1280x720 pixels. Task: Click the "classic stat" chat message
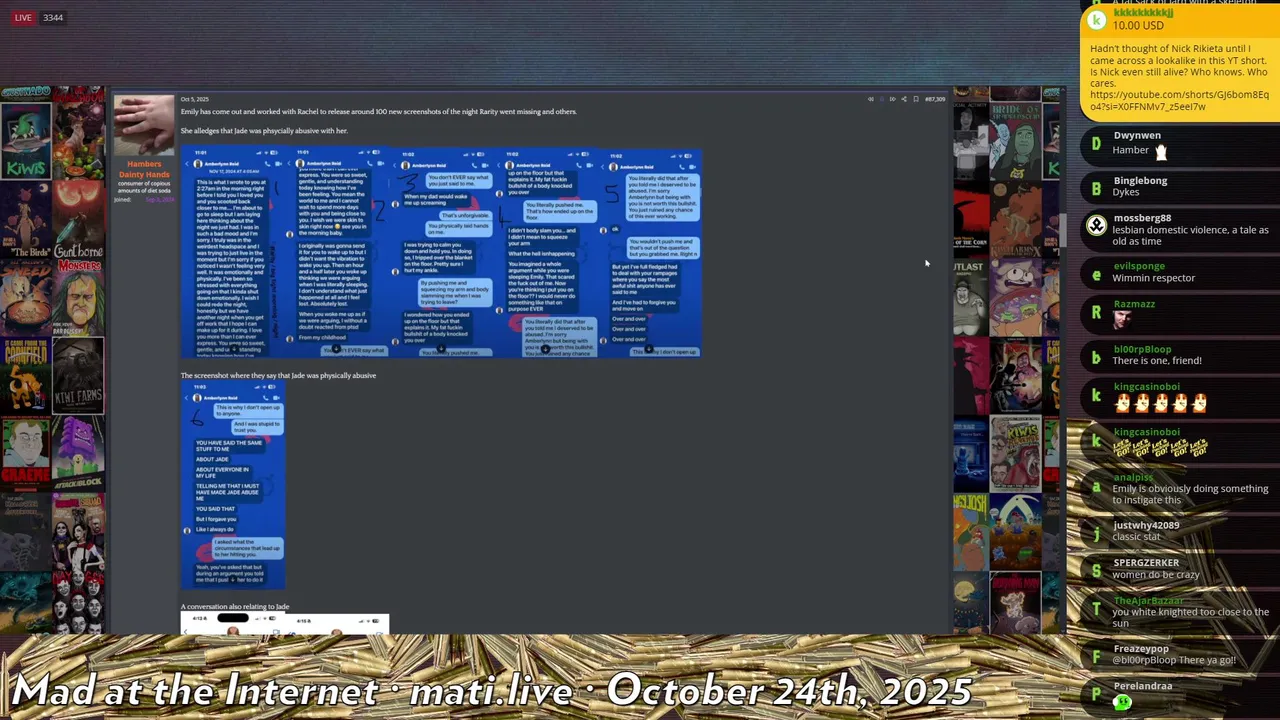click(1137, 537)
